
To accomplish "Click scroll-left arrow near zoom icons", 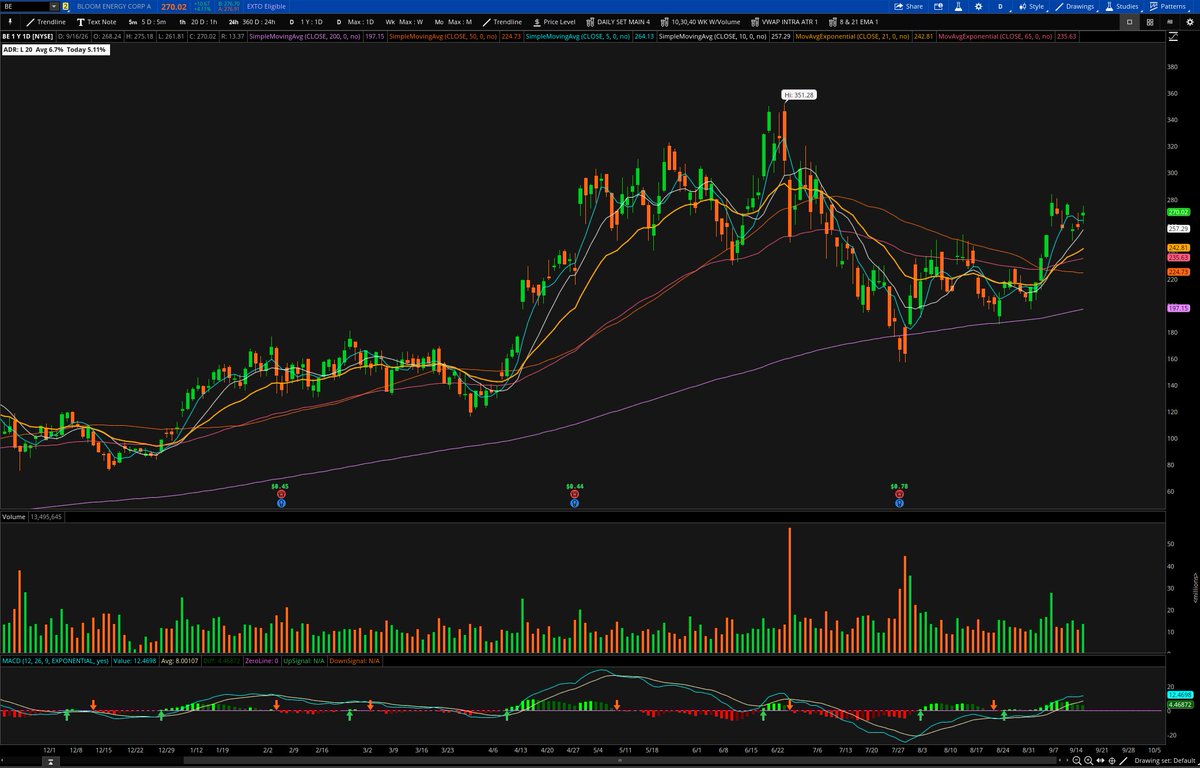I will point(1060,761).
